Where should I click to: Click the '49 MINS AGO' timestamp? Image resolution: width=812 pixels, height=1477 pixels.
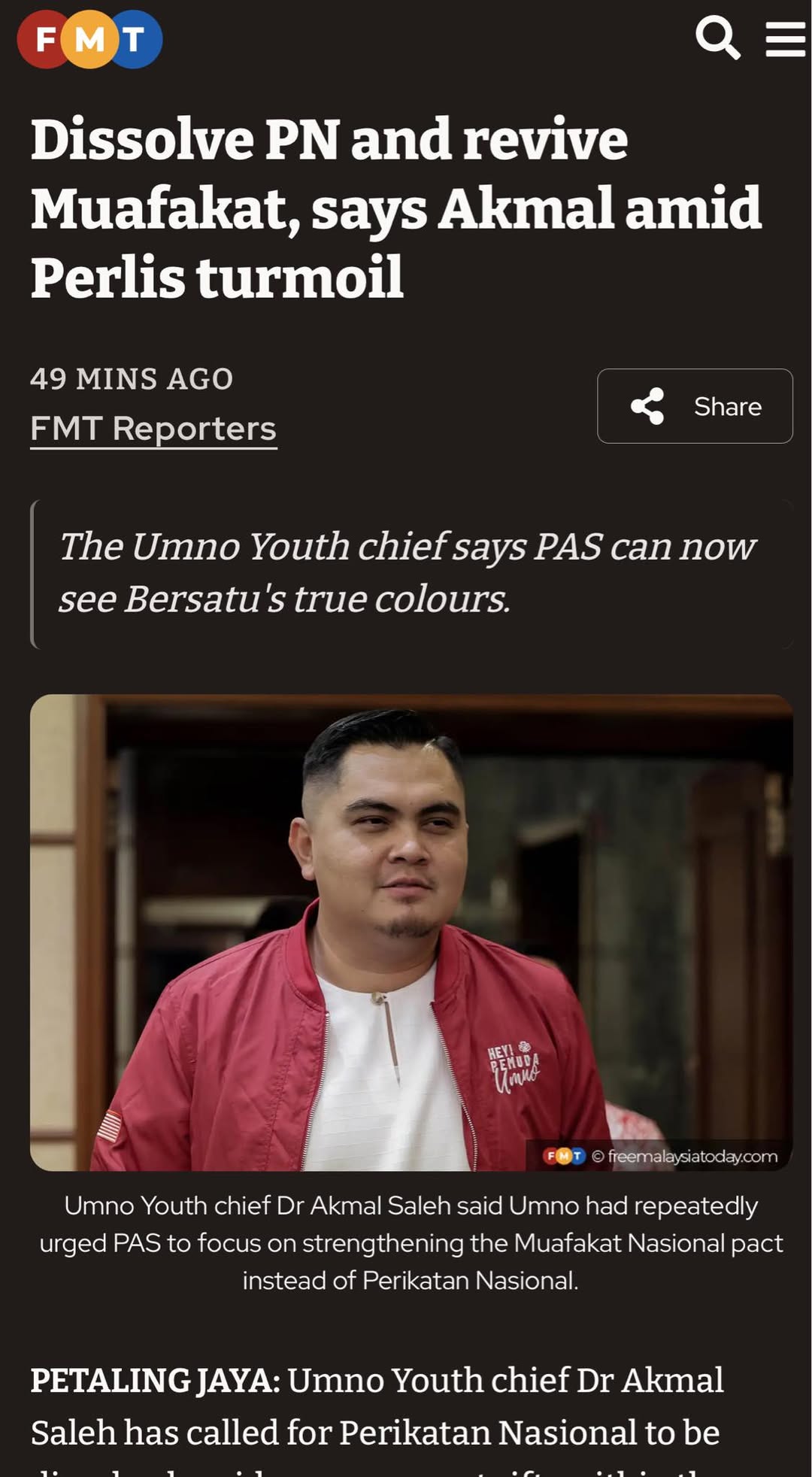[132, 379]
